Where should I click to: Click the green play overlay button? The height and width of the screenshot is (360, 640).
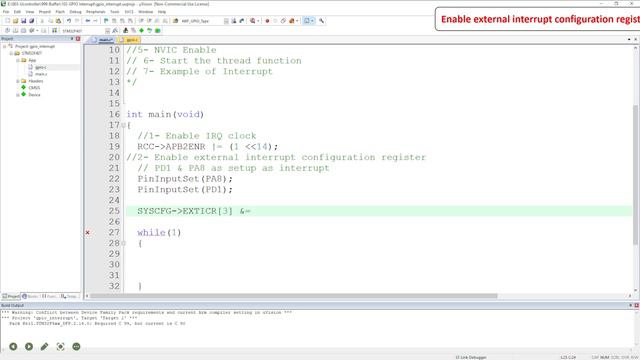coord(29,347)
